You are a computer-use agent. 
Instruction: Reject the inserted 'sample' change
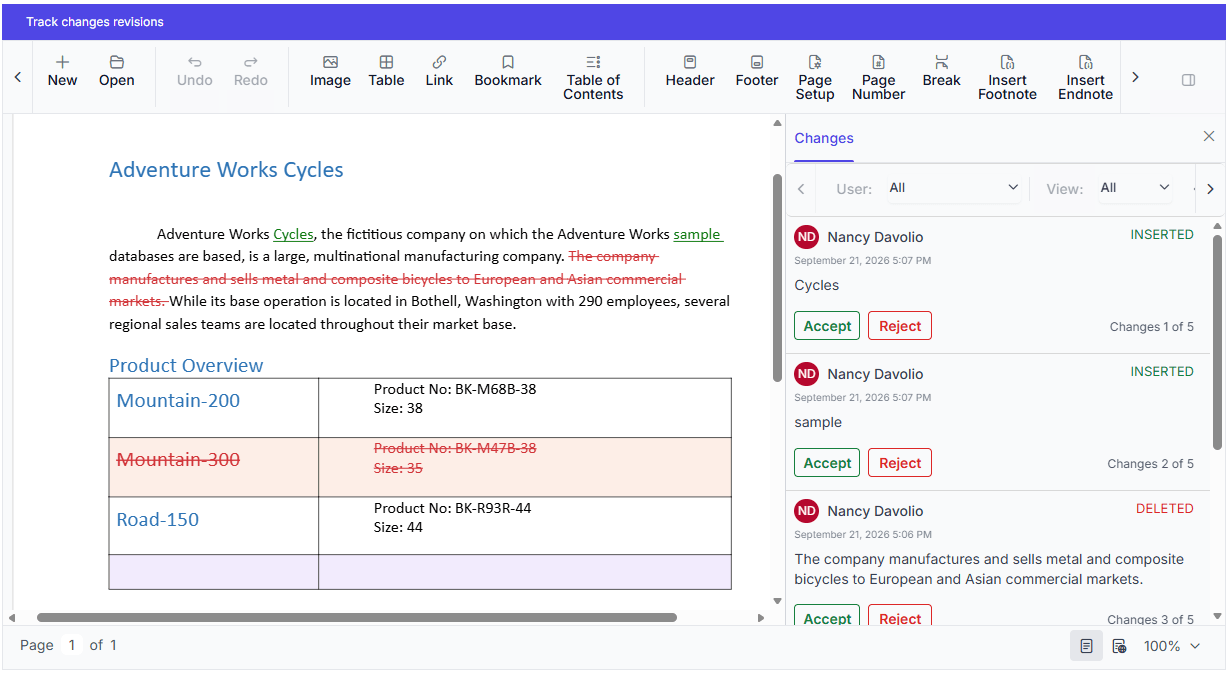tap(900, 463)
